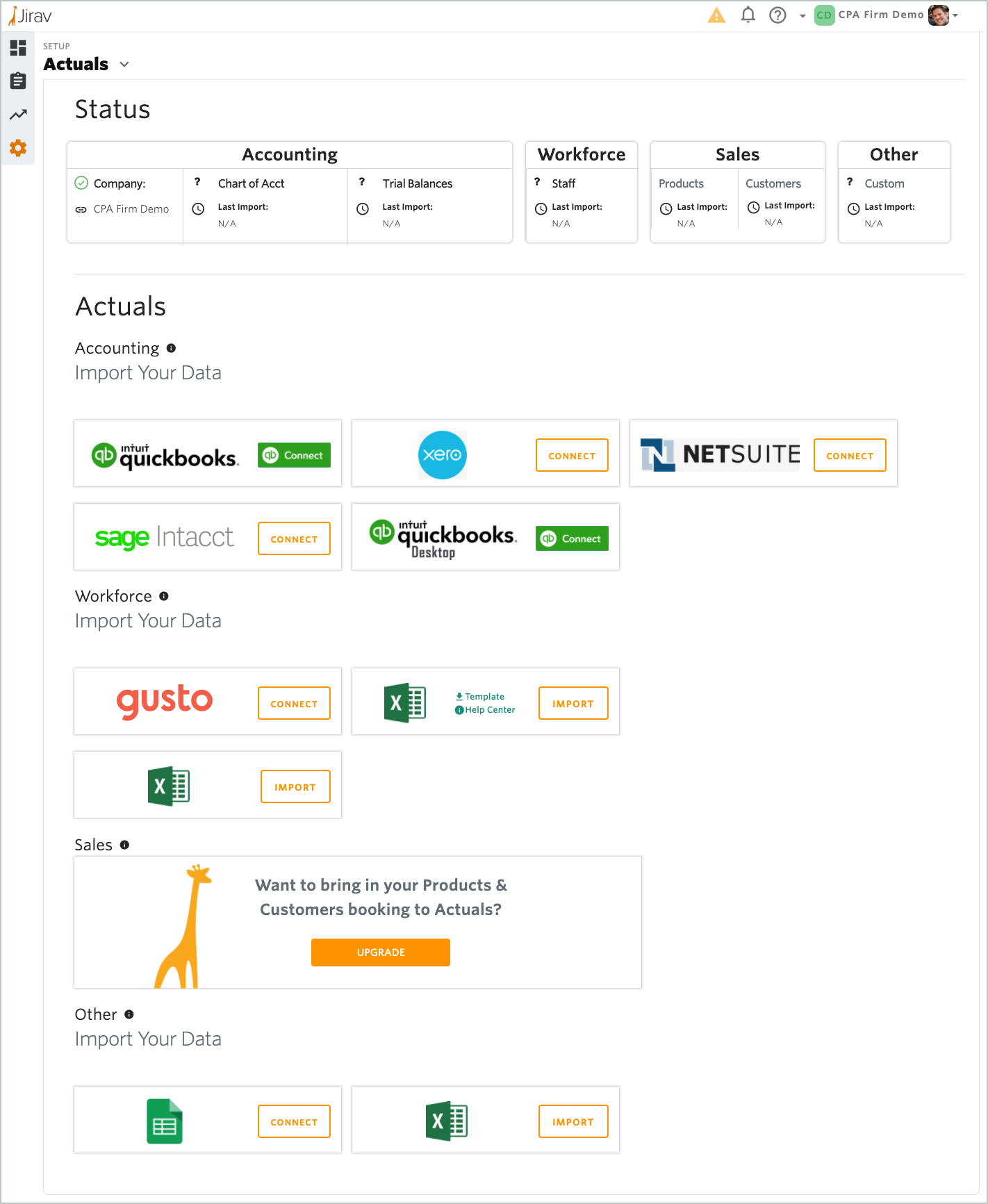
Task: Click the Sales info icon
Action: point(124,845)
